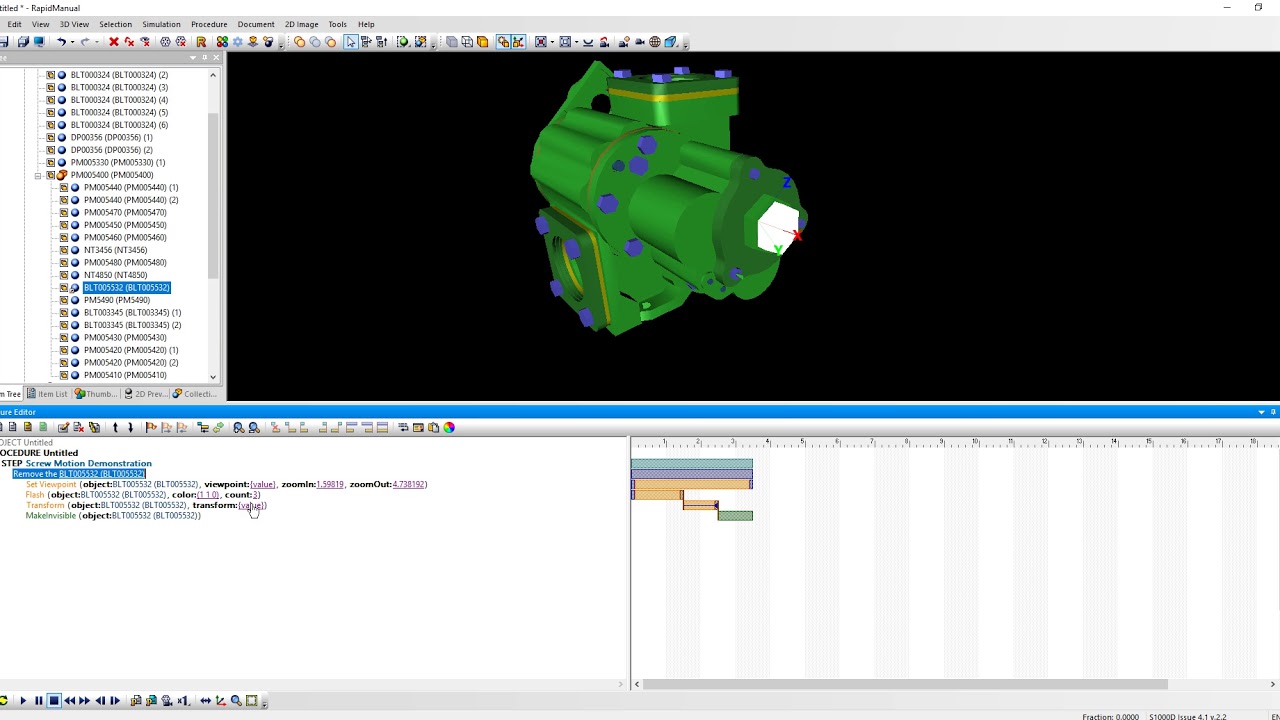Click the move-up arrow in the Procedure Editor toolbar
This screenshot has height=720, width=1280.
click(x=115, y=427)
